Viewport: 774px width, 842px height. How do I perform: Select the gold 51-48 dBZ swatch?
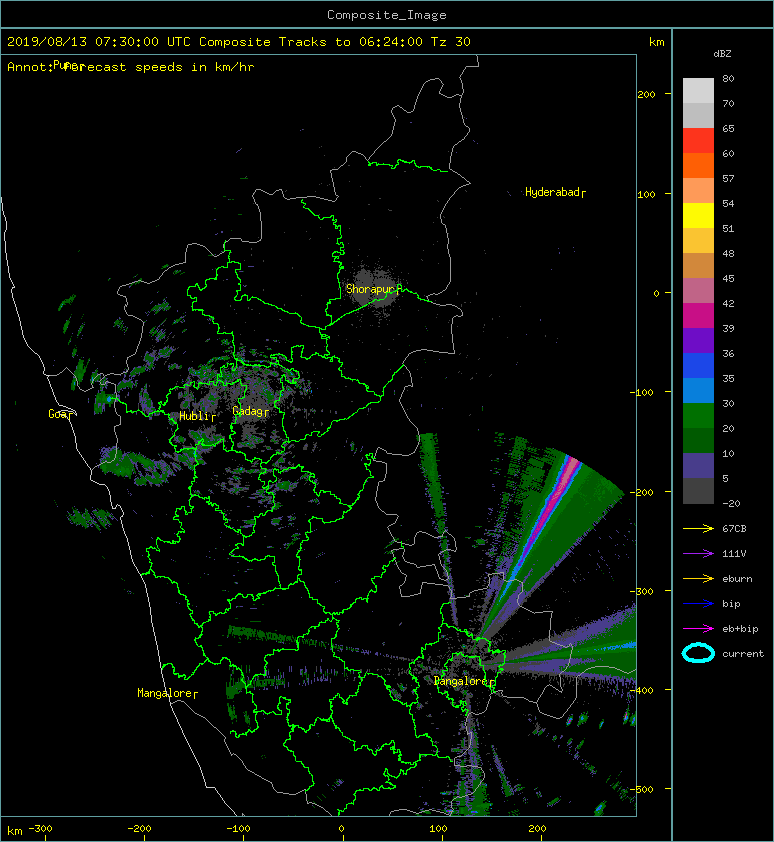(x=698, y=241)
